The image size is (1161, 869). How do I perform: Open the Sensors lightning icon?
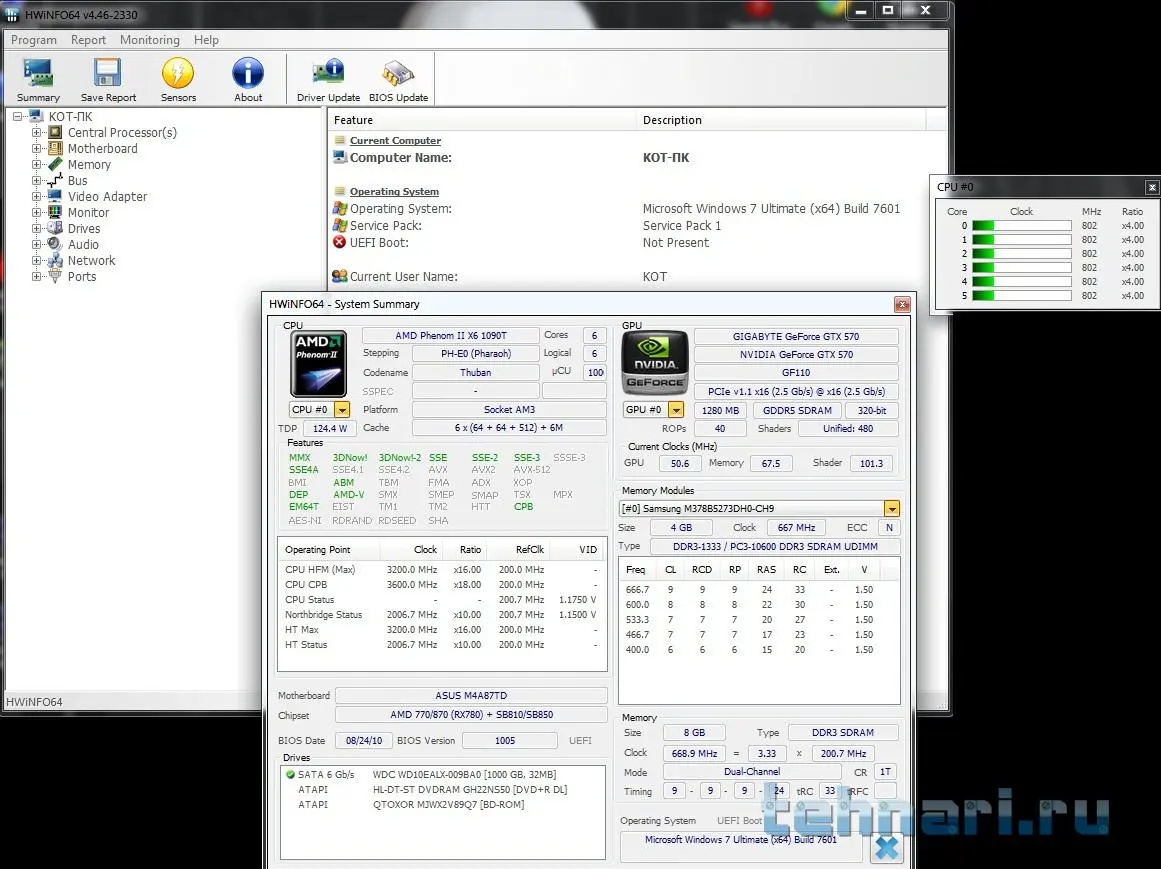click(178, 74)
